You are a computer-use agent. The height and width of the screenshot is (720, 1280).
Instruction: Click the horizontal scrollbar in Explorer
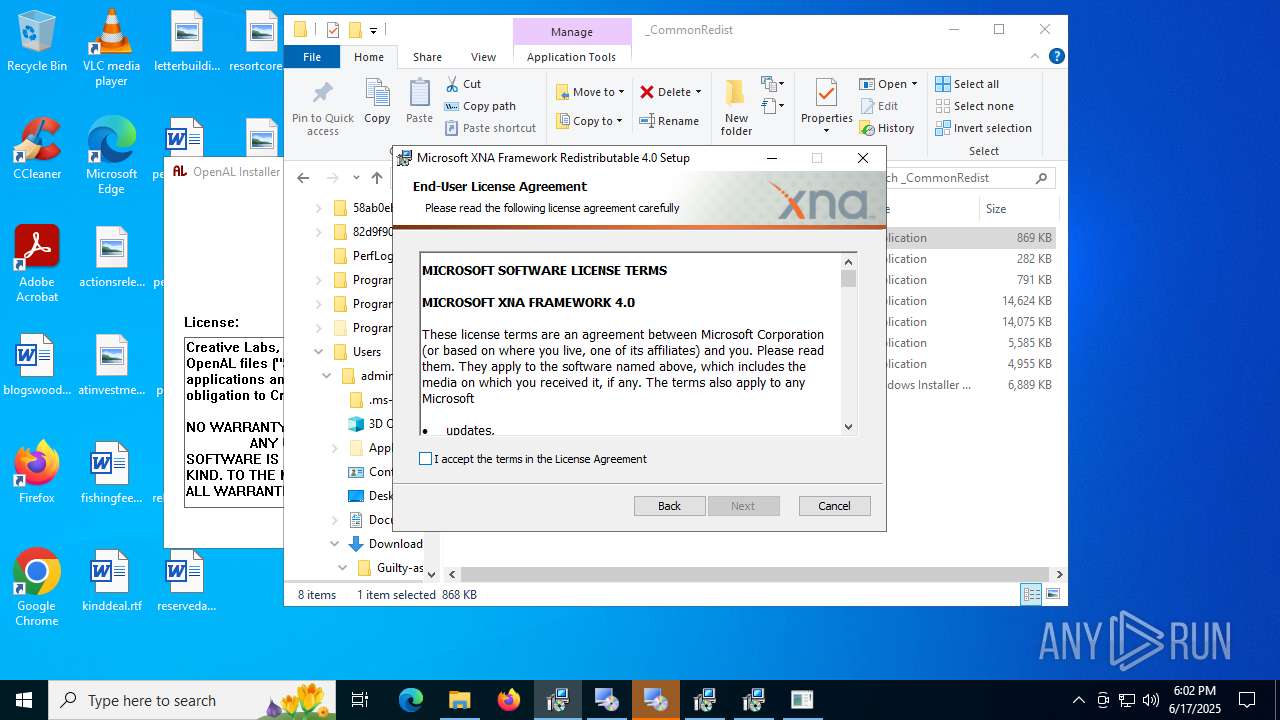756,574
